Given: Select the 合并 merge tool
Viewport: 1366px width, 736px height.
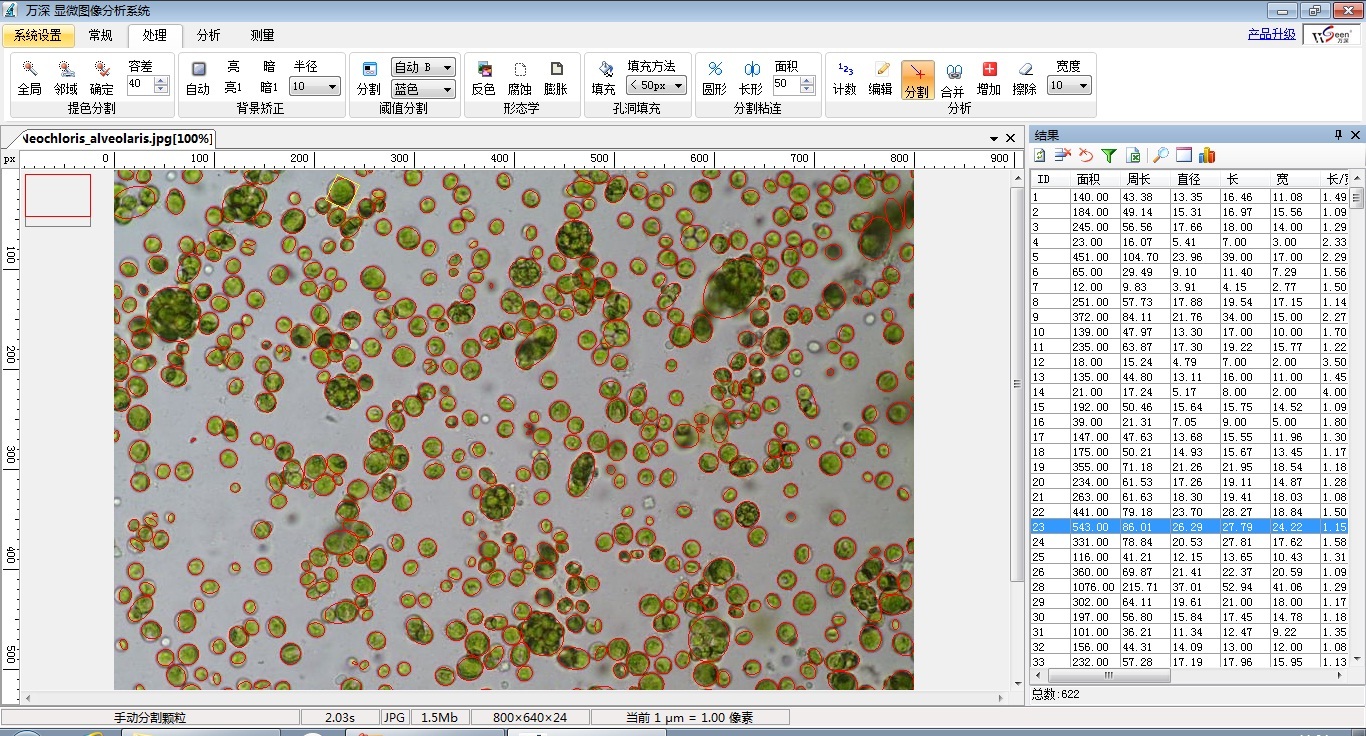Looking at the screenshot, I should [953, 80].
